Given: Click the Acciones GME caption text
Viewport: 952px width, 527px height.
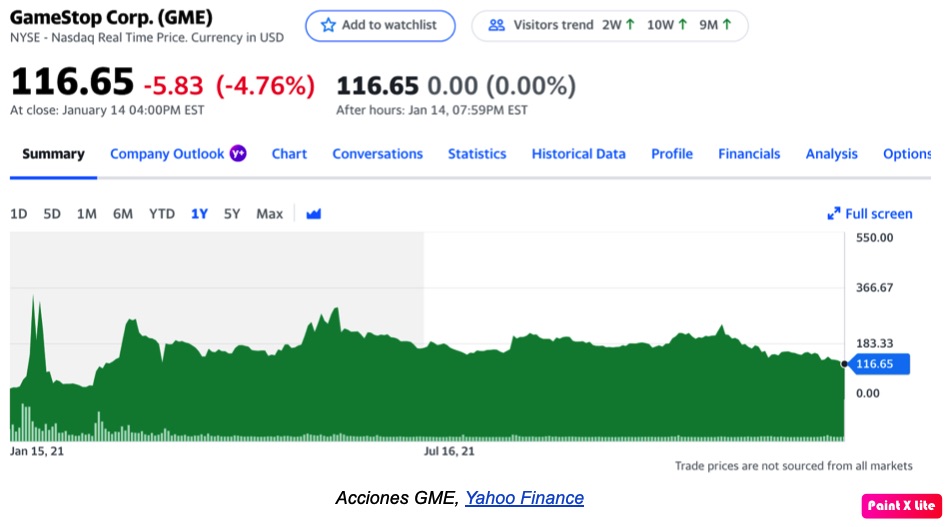Looking at the screenshot, I should click(x=397, y=498).
